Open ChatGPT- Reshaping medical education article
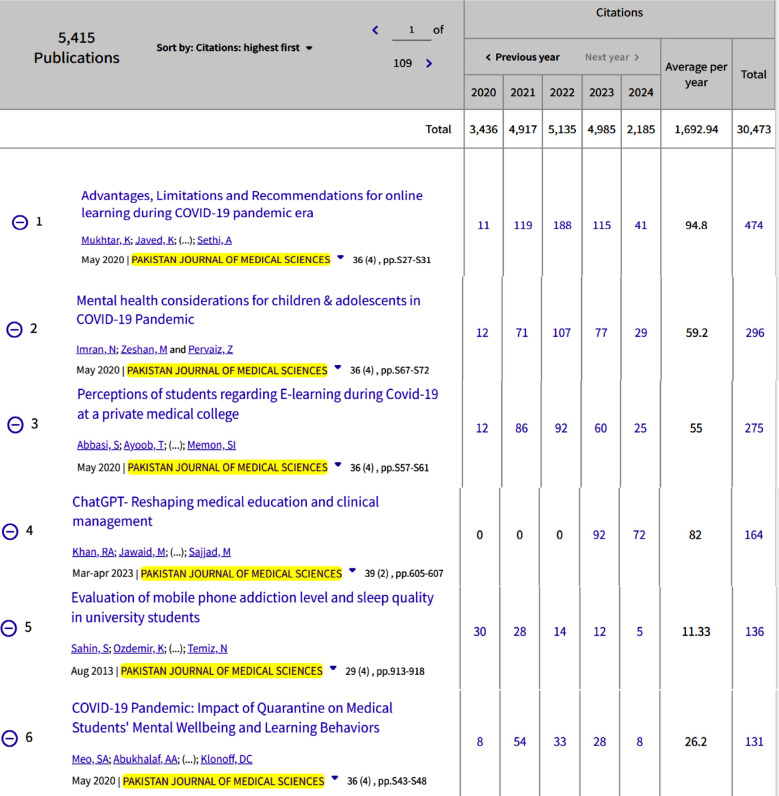The height and width of the screenshot is (796, 779). (225, 511)
